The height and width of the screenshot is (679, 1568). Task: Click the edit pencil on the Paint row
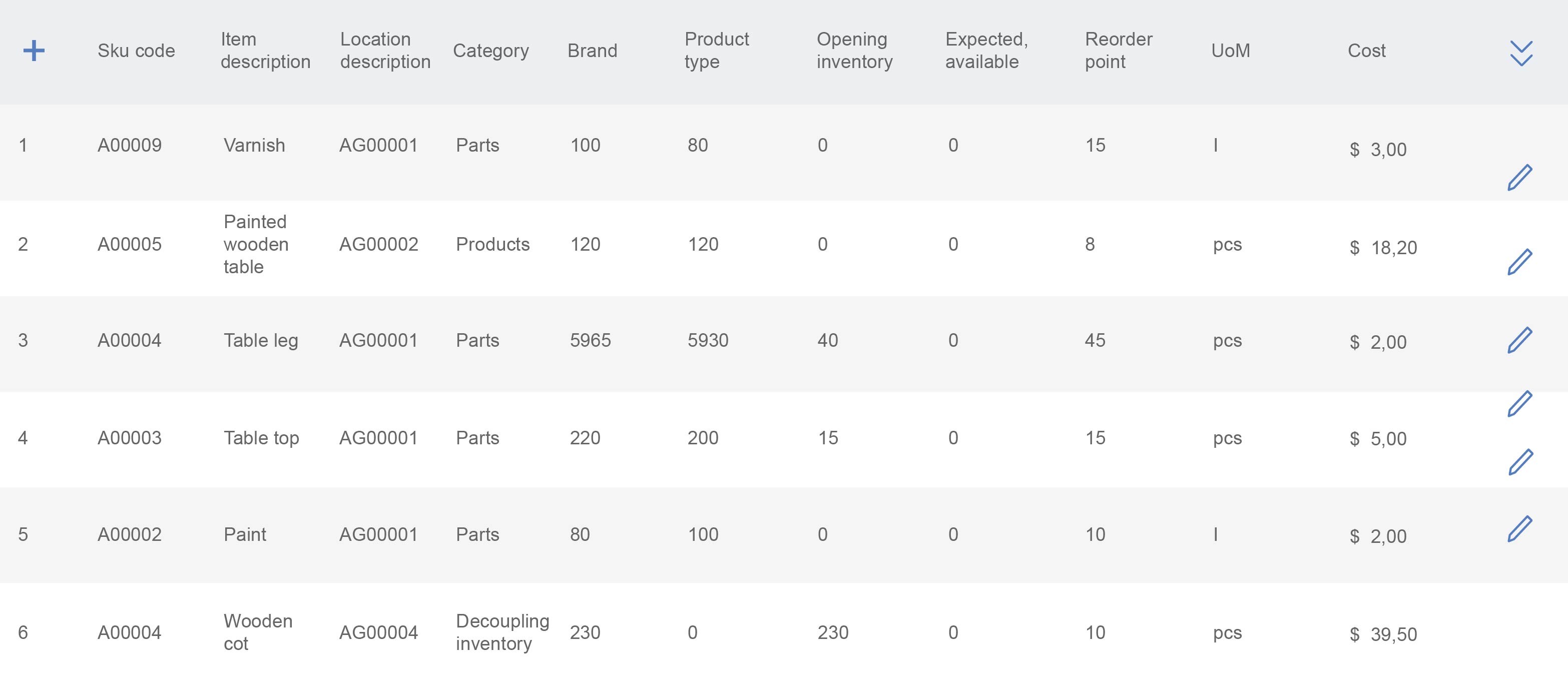[x=1520, y=528]
